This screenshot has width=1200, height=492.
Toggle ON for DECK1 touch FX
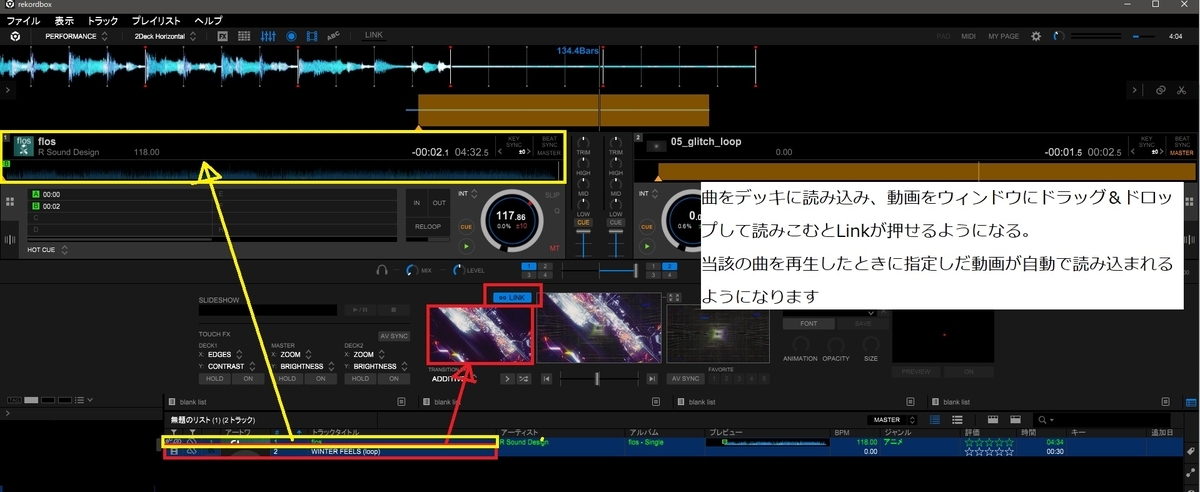[247, 379]
